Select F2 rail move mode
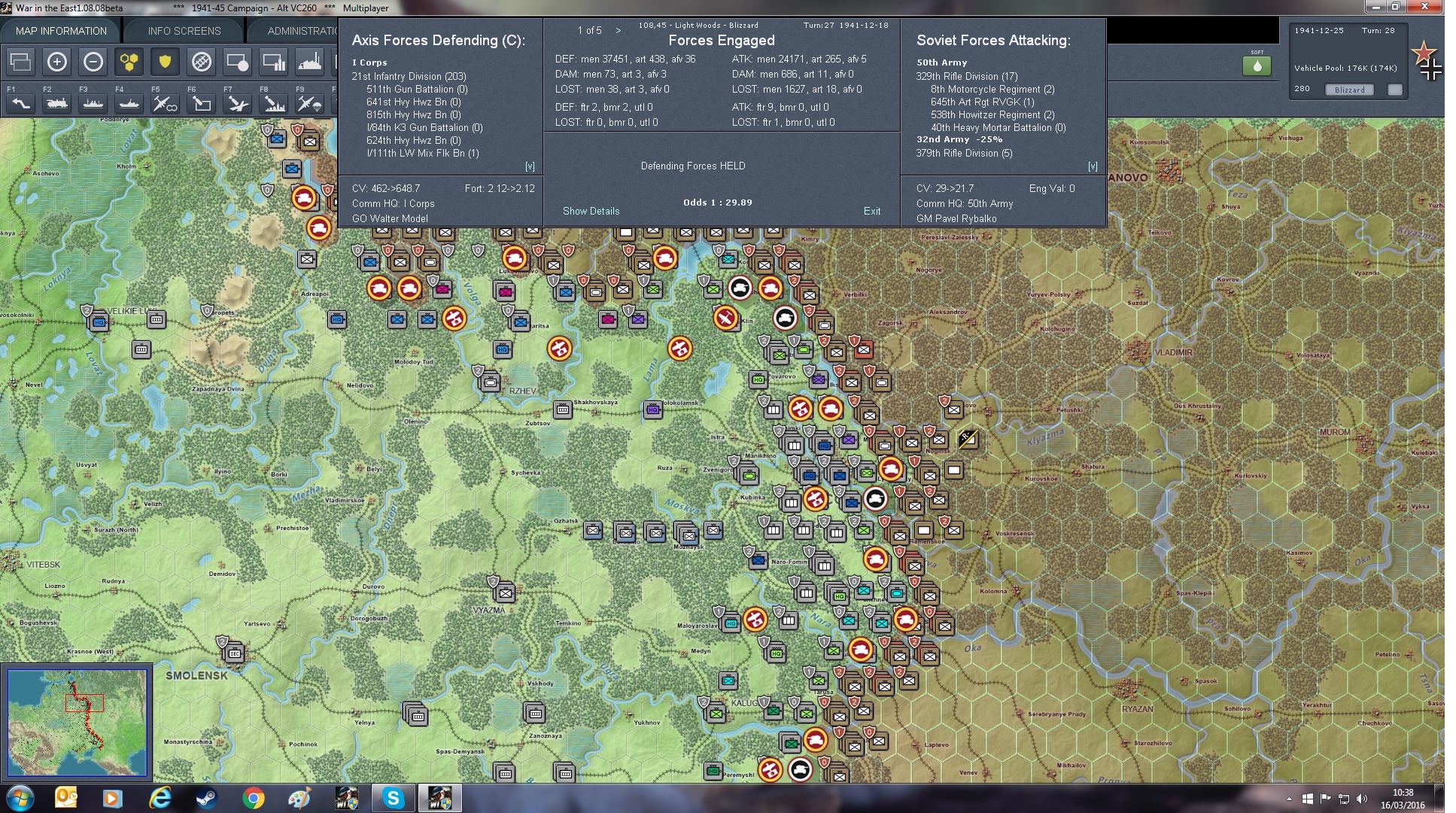The image size is (1456, 813). tap(56, 104)
